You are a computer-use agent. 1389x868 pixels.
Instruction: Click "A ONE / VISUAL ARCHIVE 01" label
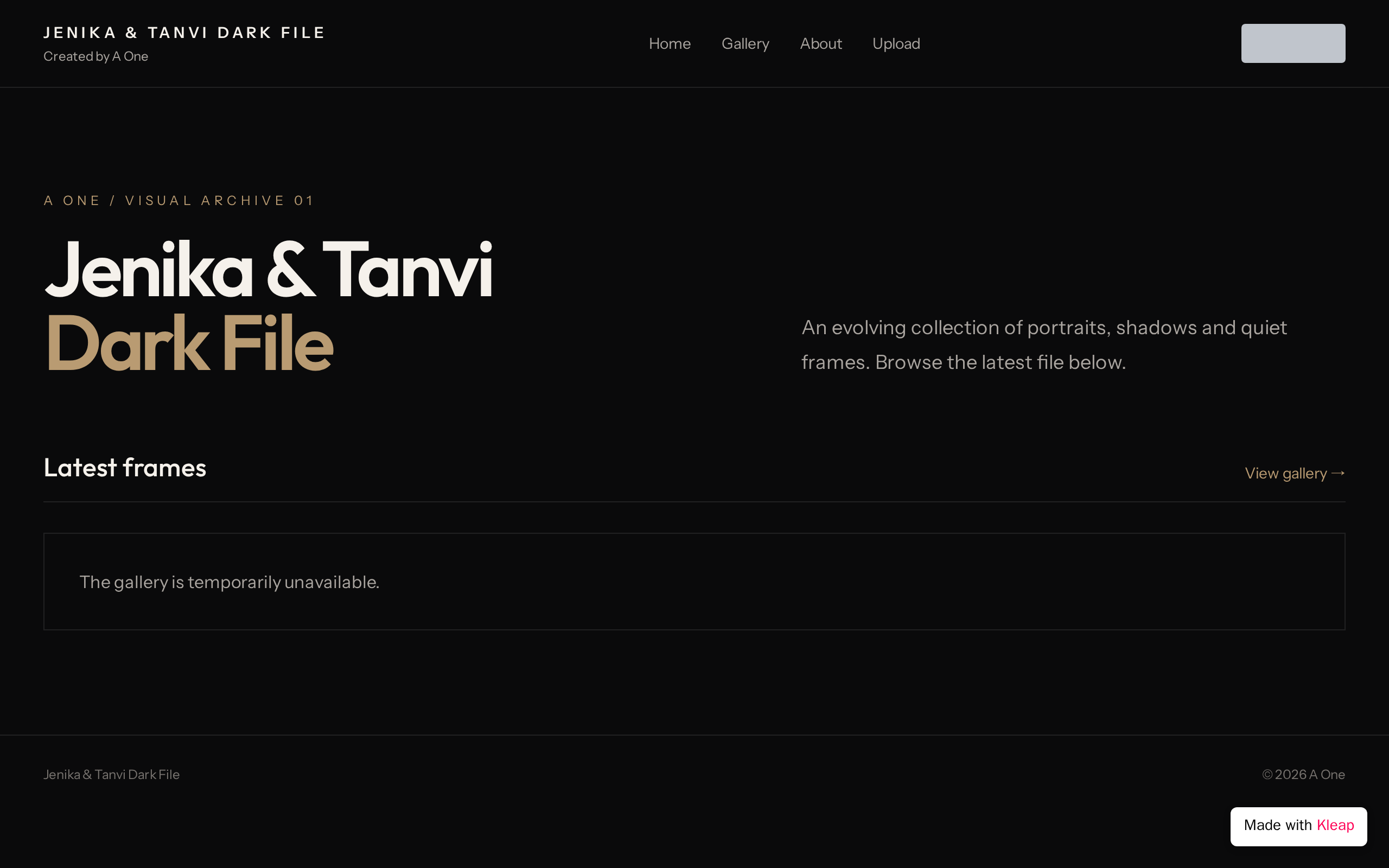coord(179,200)
